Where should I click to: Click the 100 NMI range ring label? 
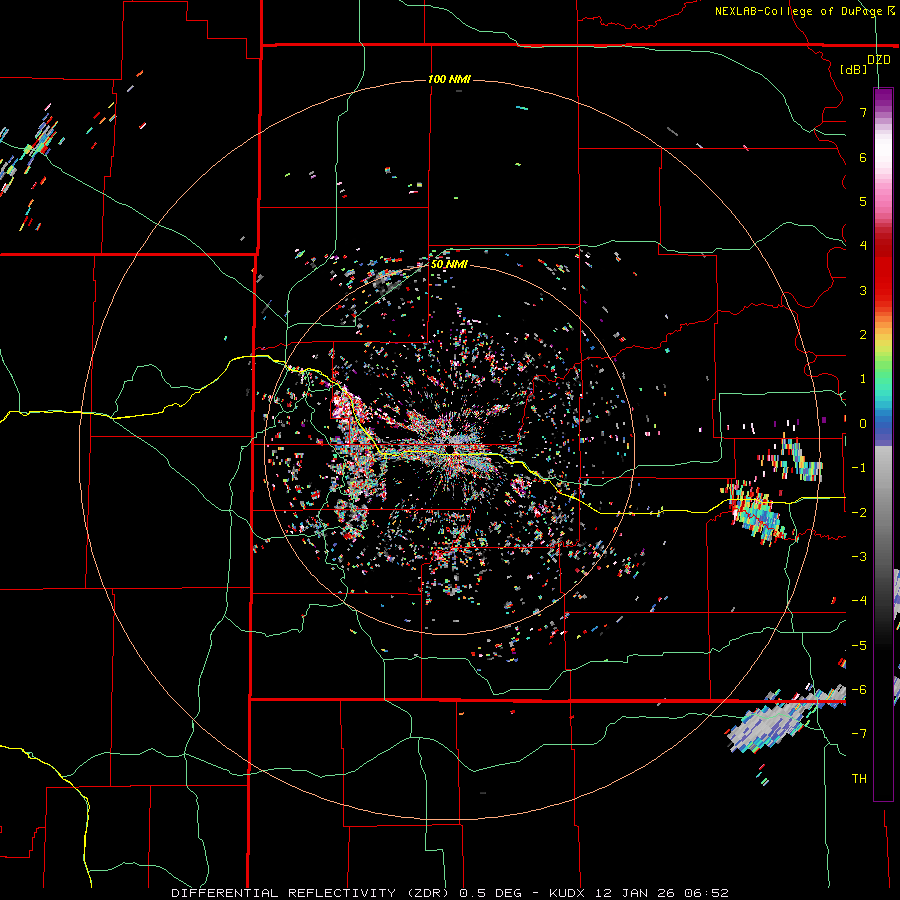(x=449, y=79)
